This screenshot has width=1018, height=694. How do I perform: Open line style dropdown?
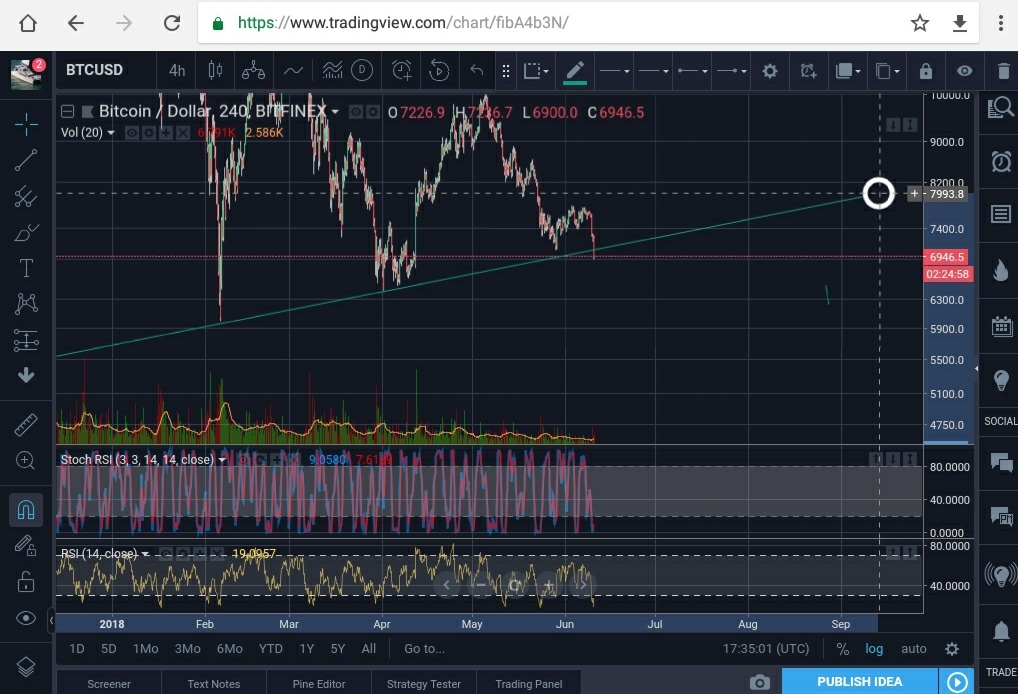click(x=614, y=70)
